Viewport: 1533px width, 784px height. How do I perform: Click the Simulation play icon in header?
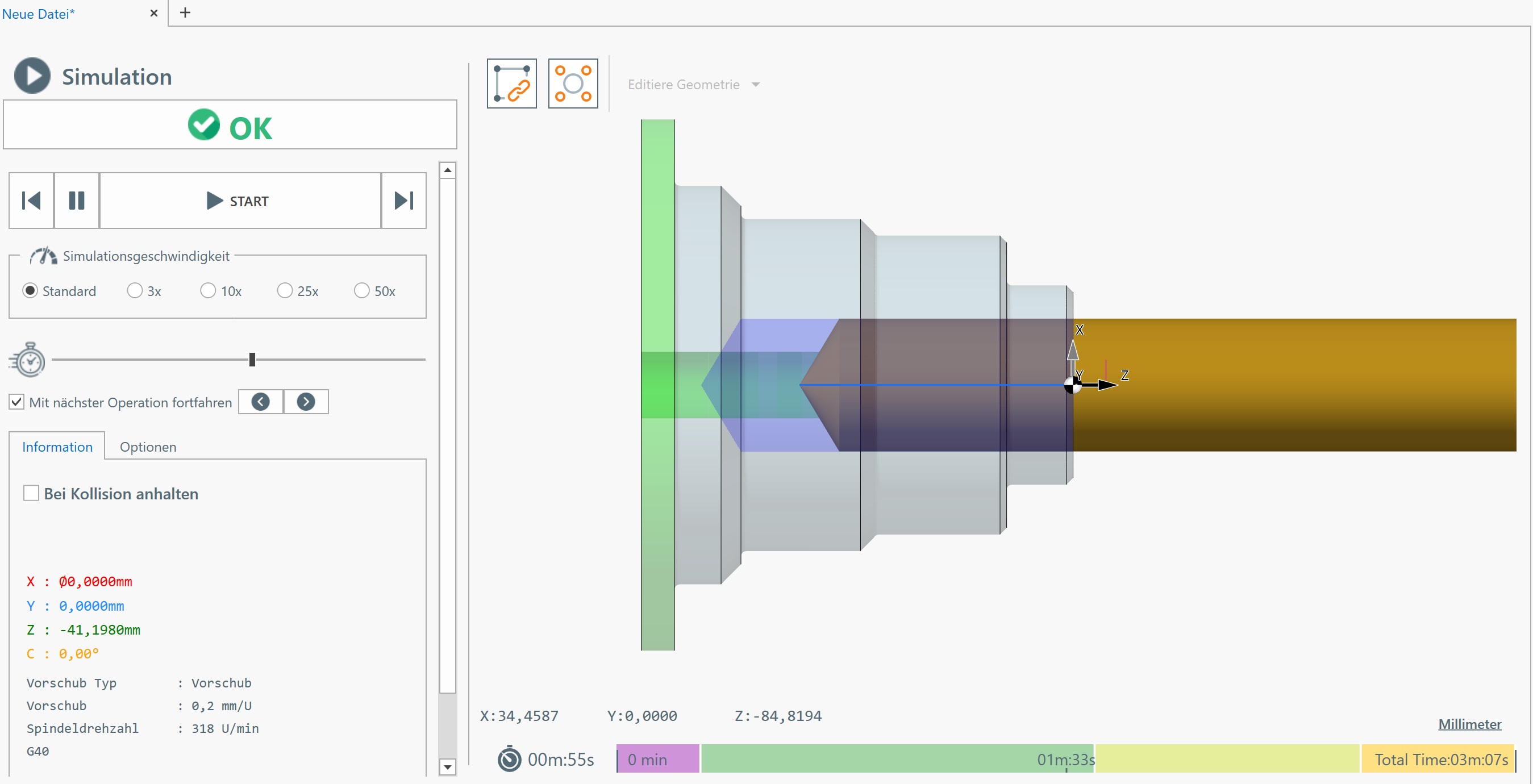[32, 76]
